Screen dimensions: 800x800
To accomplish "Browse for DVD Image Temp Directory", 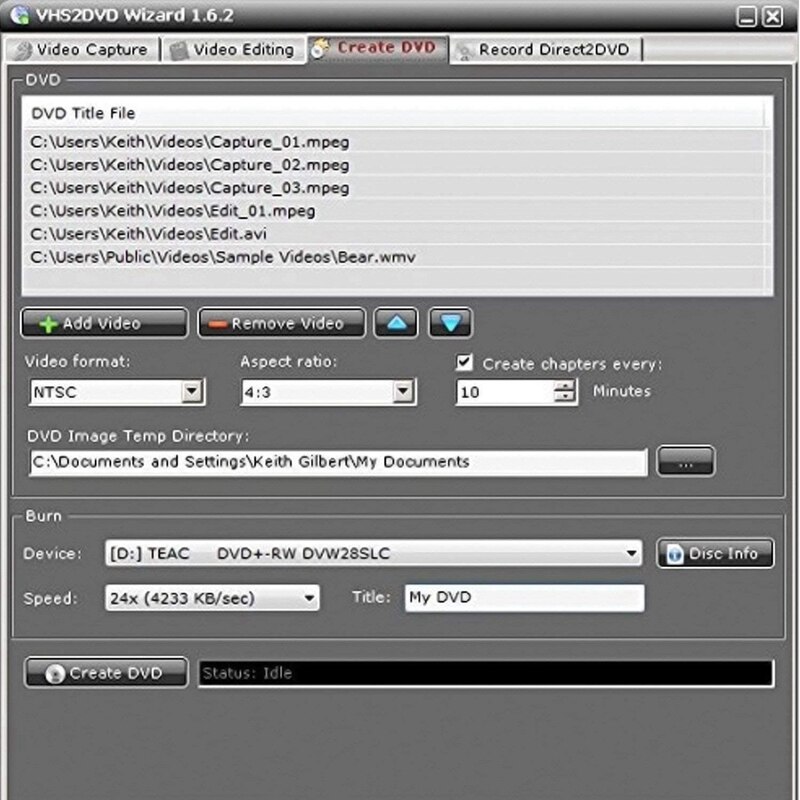I will point(686,461).
